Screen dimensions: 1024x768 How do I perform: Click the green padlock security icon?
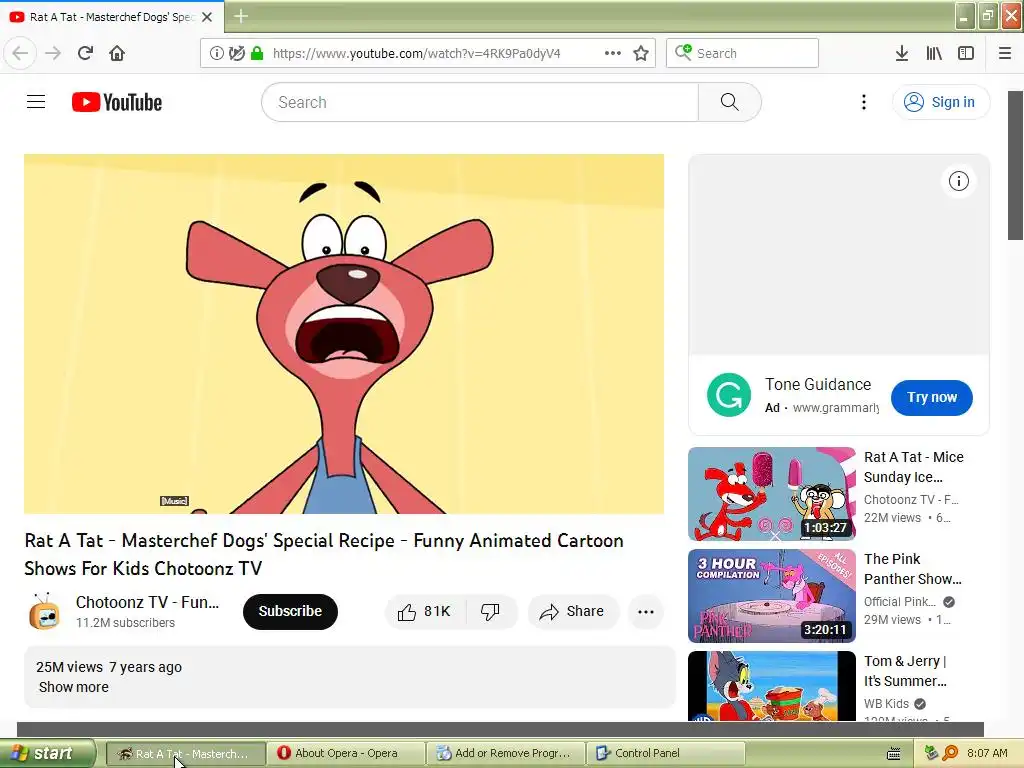tap(257, 53)
